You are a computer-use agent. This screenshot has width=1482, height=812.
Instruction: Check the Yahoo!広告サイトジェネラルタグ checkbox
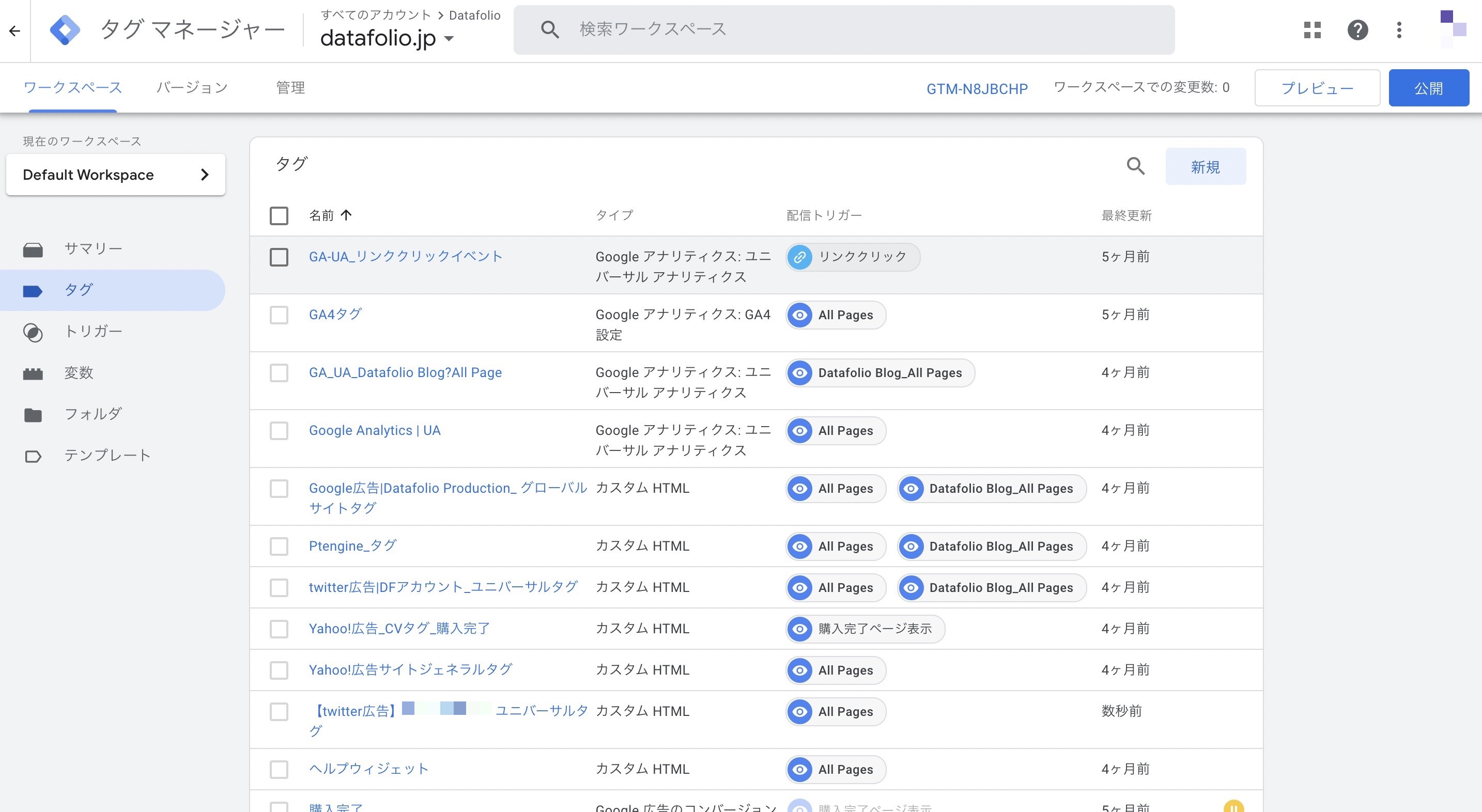coord(279,670)
